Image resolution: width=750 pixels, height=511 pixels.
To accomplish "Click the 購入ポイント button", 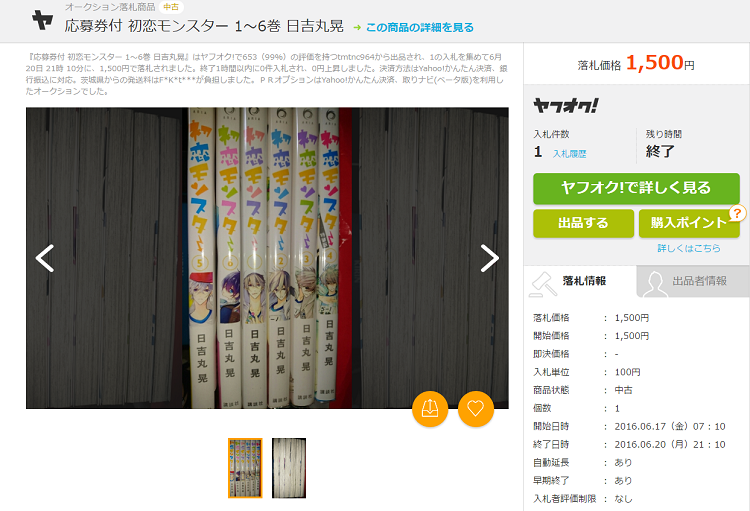I will click(x=689, y=223).
